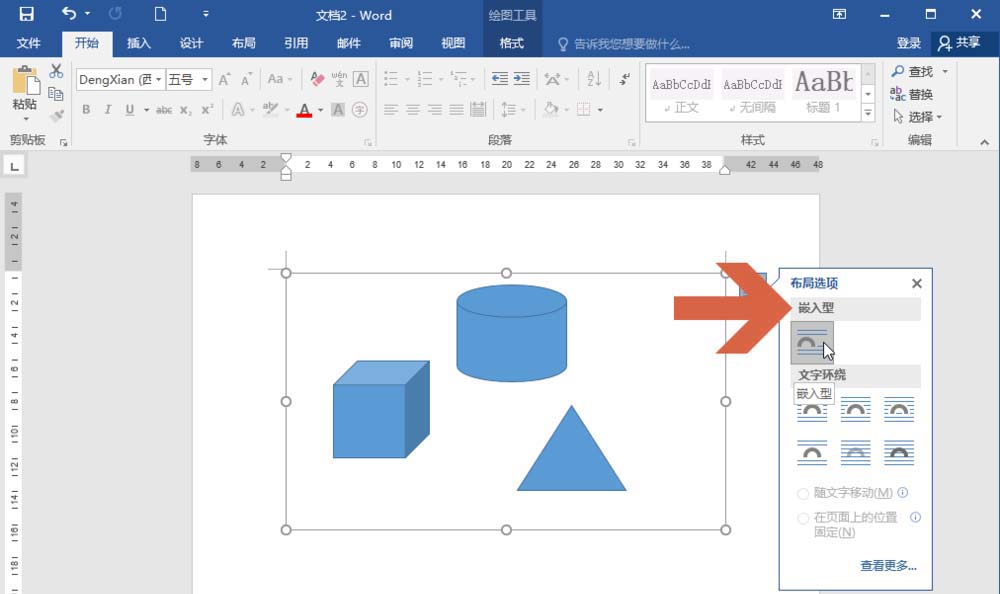Open the 绘图工具 格式 tab
This screenshot has width=1000, height=594.
512,43
